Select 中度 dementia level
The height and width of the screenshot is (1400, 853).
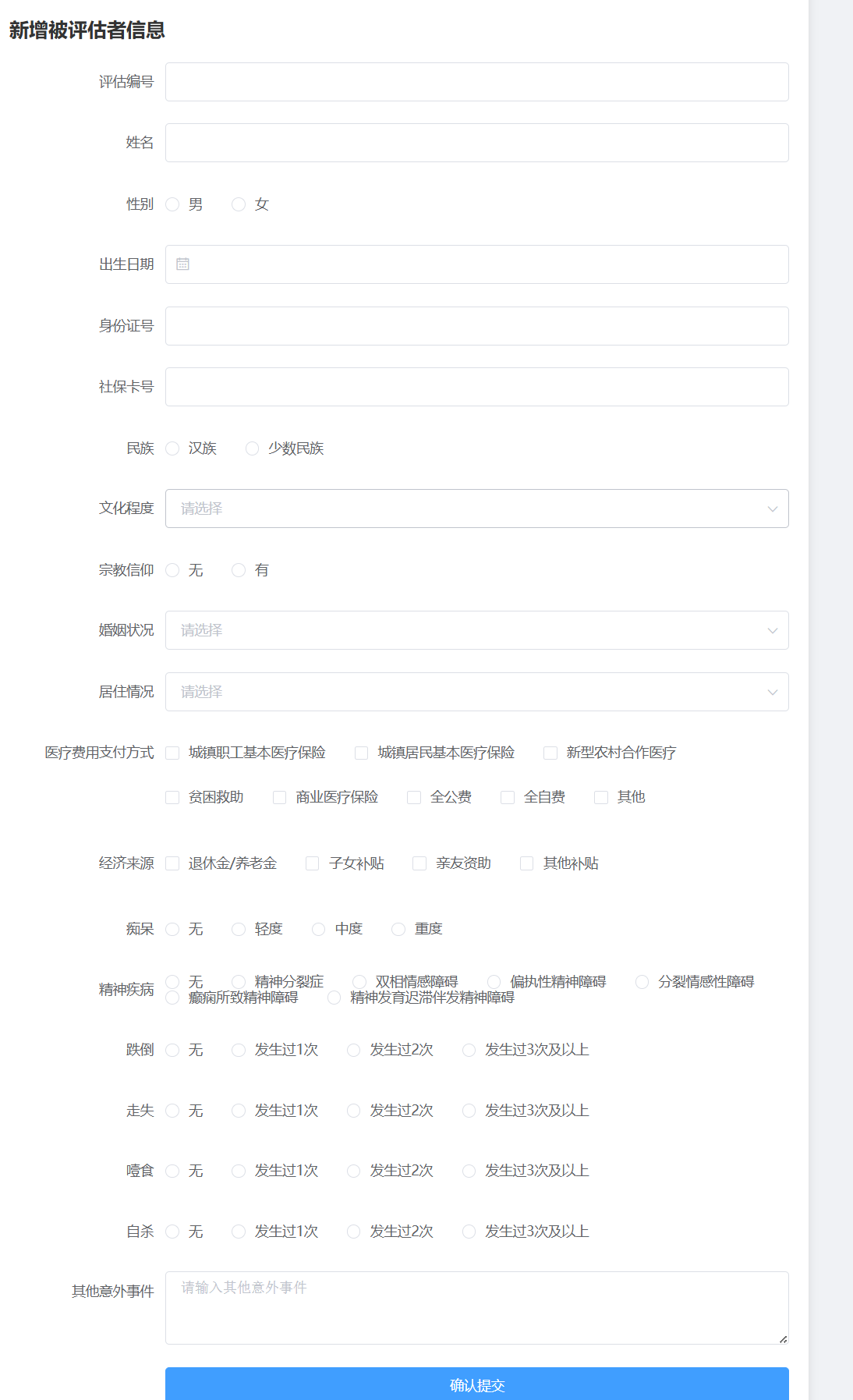pos(318,929)
